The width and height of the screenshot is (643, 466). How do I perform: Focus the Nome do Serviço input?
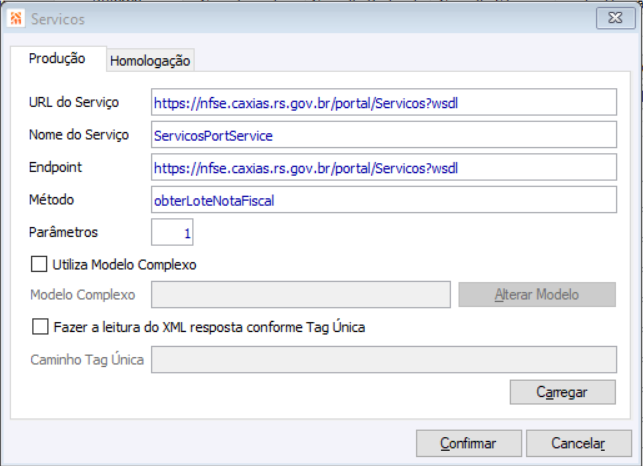[383, 134]
